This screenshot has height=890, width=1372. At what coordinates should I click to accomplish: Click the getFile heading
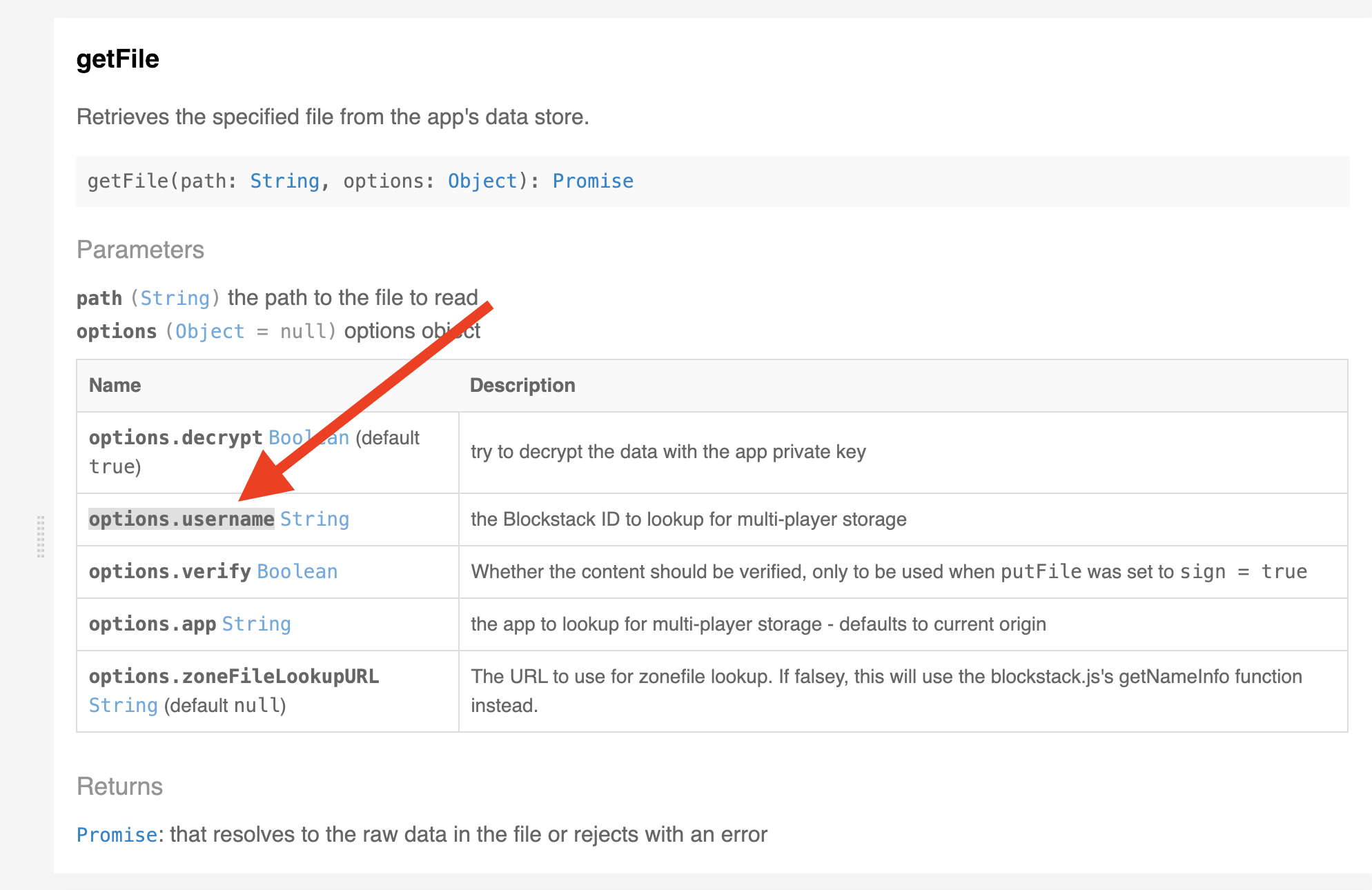click(x=117, y=59)
